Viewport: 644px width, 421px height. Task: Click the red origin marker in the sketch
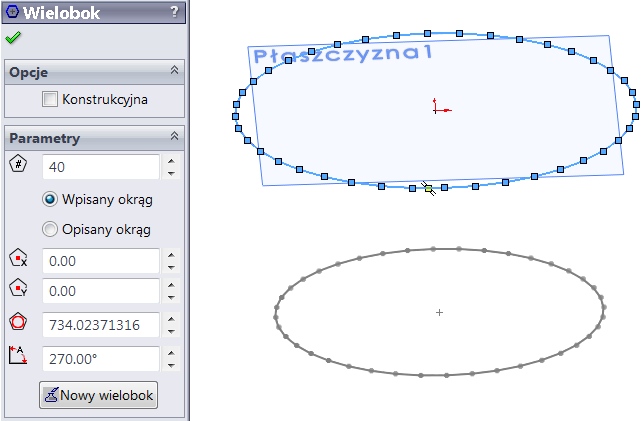[x=442, y=106]
